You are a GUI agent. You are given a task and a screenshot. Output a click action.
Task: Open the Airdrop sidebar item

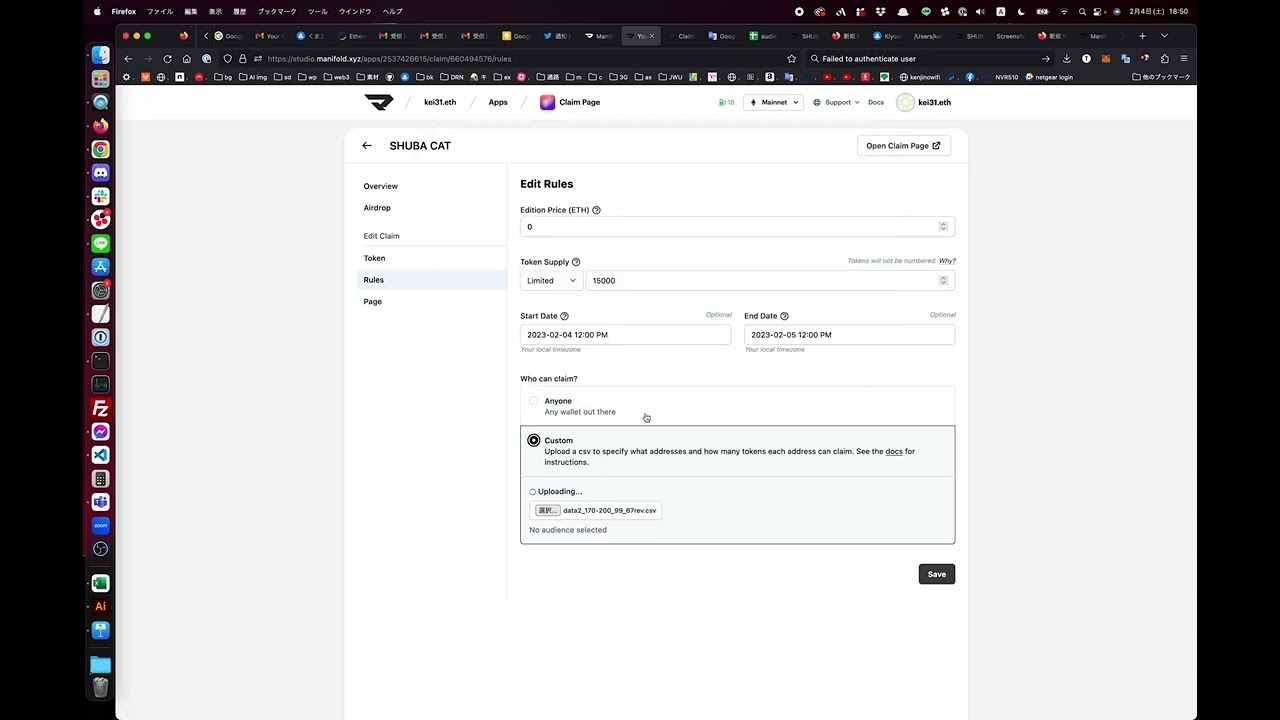[377, 208]
